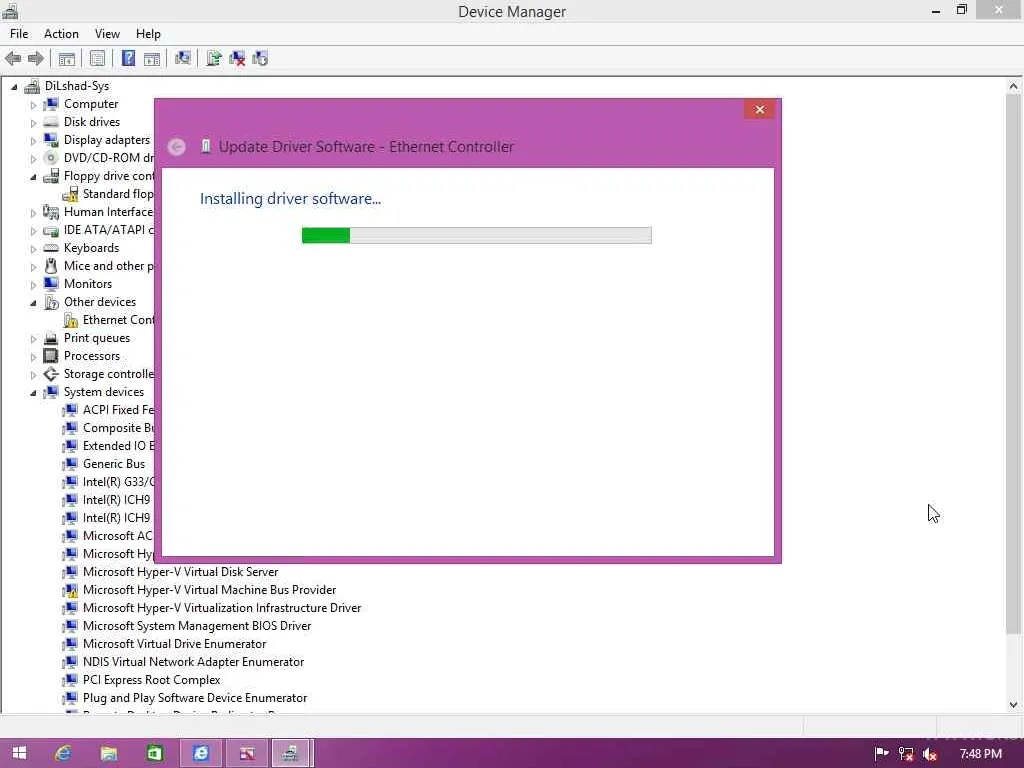Click the Forward arrow in Device Manager toolbar
Screen dimensions: 1024x768
(x=36, y=59)
